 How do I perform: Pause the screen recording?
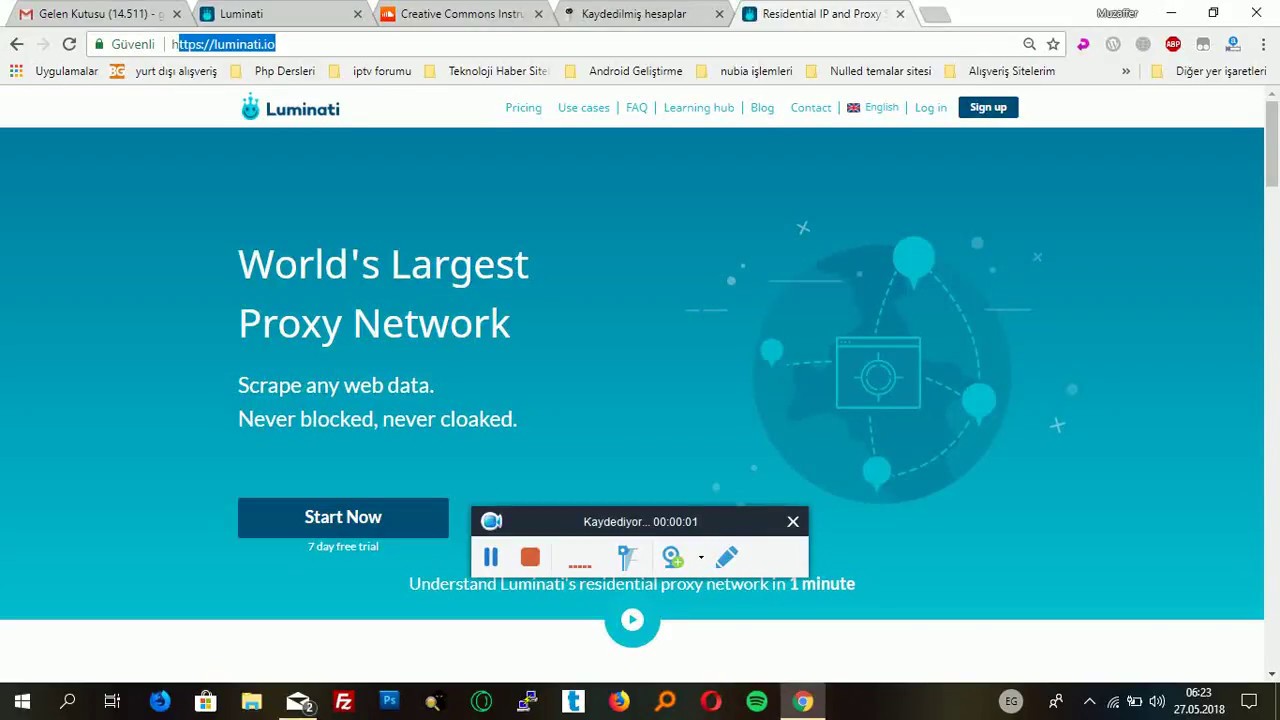[x=491, y=557]
